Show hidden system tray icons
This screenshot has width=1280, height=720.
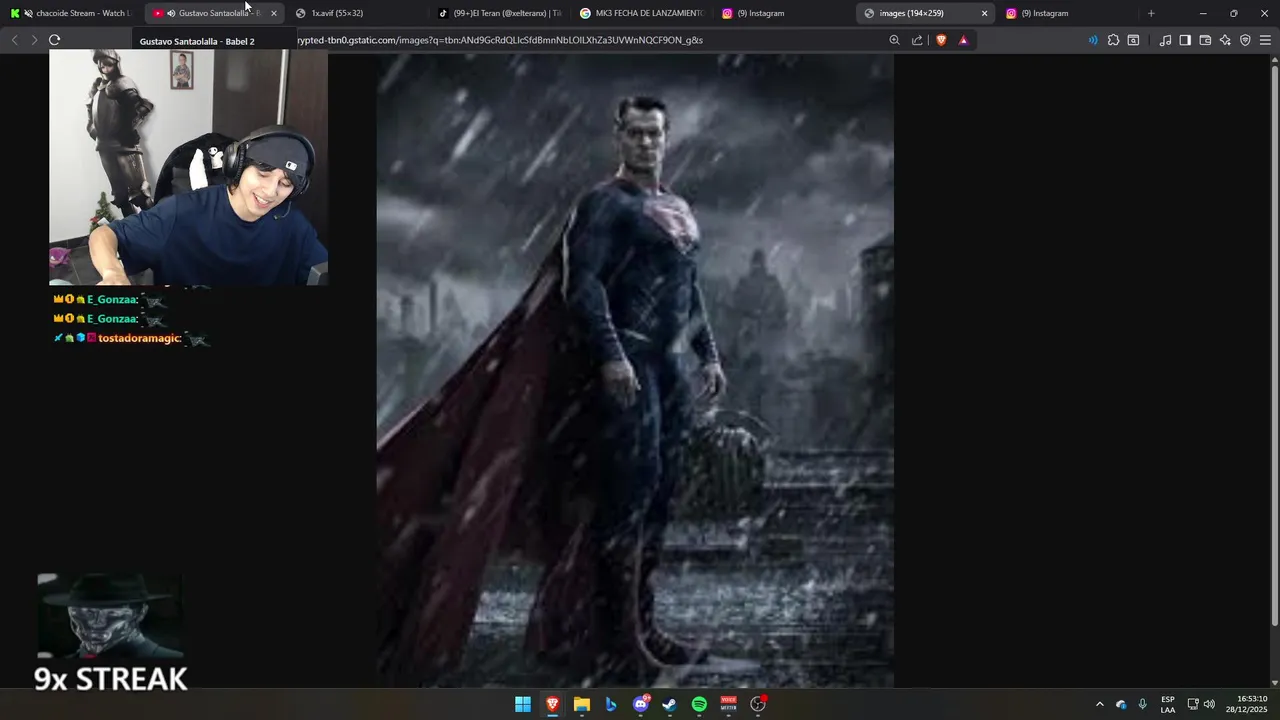(1100, 704)
